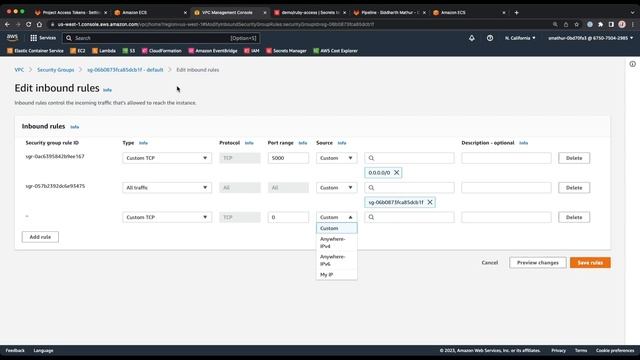Remove the sg-06b0873fca85dcb1f source chip
This screenshot has height=360, width=640.
(430, 202)
